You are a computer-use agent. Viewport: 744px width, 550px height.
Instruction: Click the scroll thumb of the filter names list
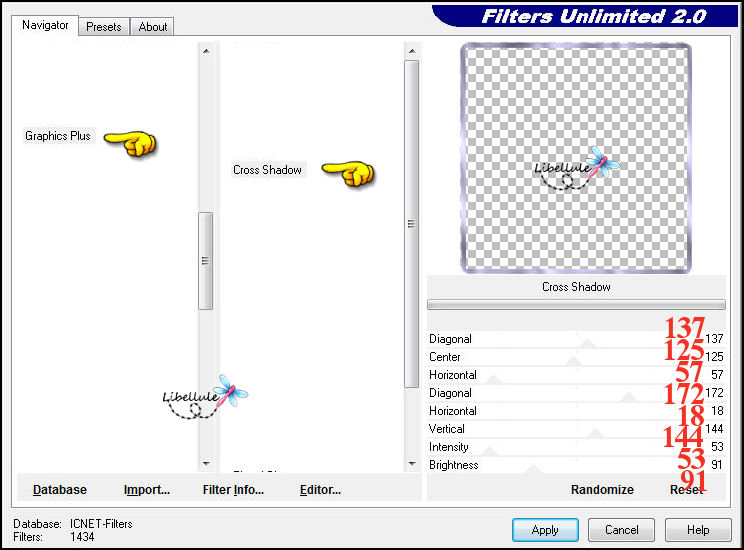coord(411,224)
